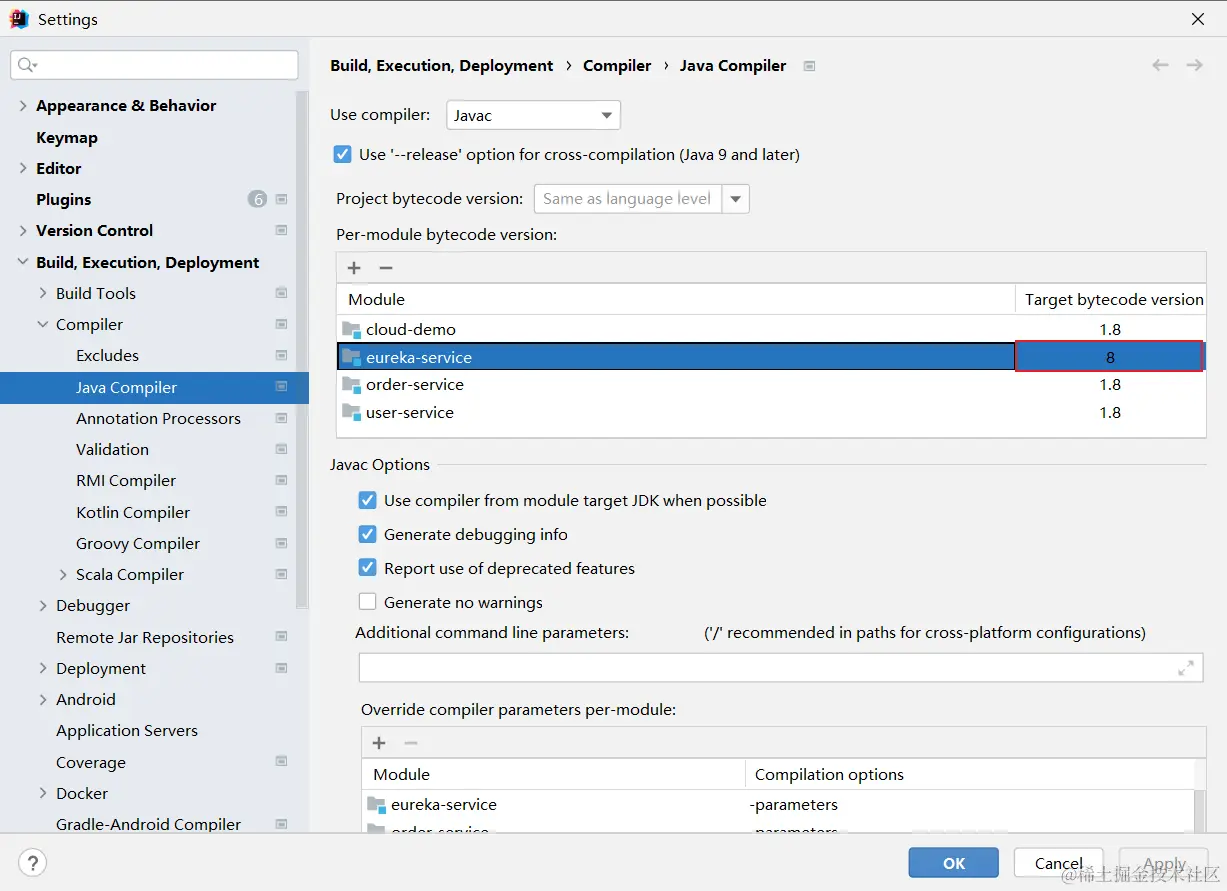Viewport: 1227px width, 891px height.
Task: Click the Target bytecode version column header
Action: pyautogui.click(x=1111, y=299)
